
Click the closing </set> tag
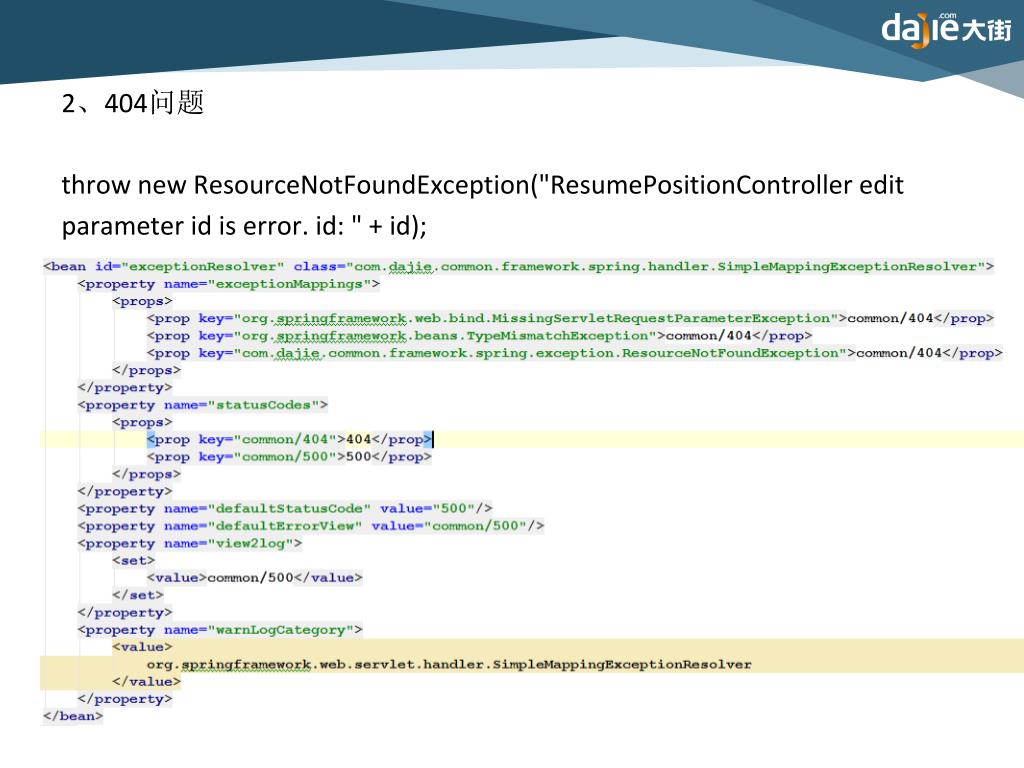click(x=138, y=595)
